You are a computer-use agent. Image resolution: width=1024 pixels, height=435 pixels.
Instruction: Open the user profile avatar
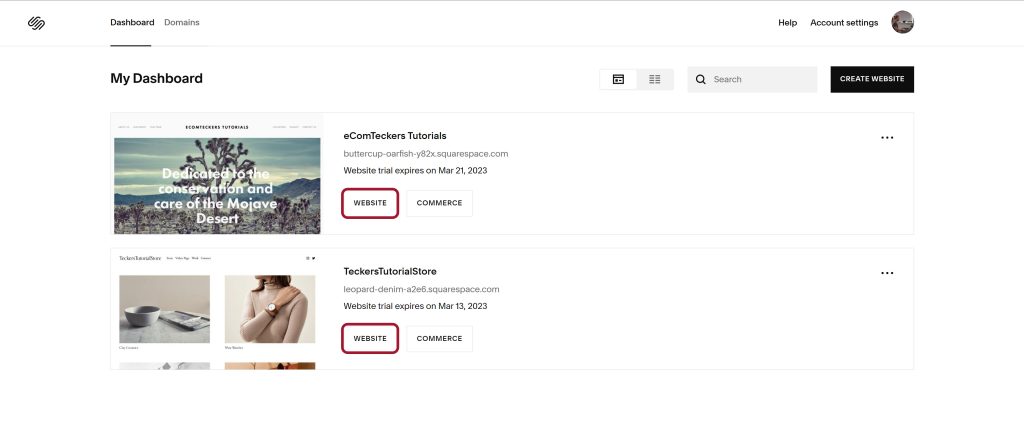pyautogui.click(x=903, y=22)
